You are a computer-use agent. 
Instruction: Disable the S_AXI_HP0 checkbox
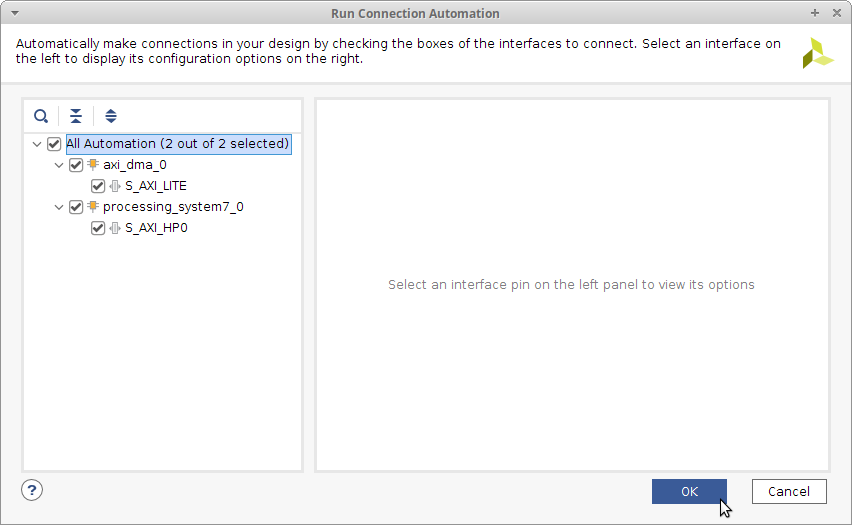pyautogui.click(x=98, y=228)
